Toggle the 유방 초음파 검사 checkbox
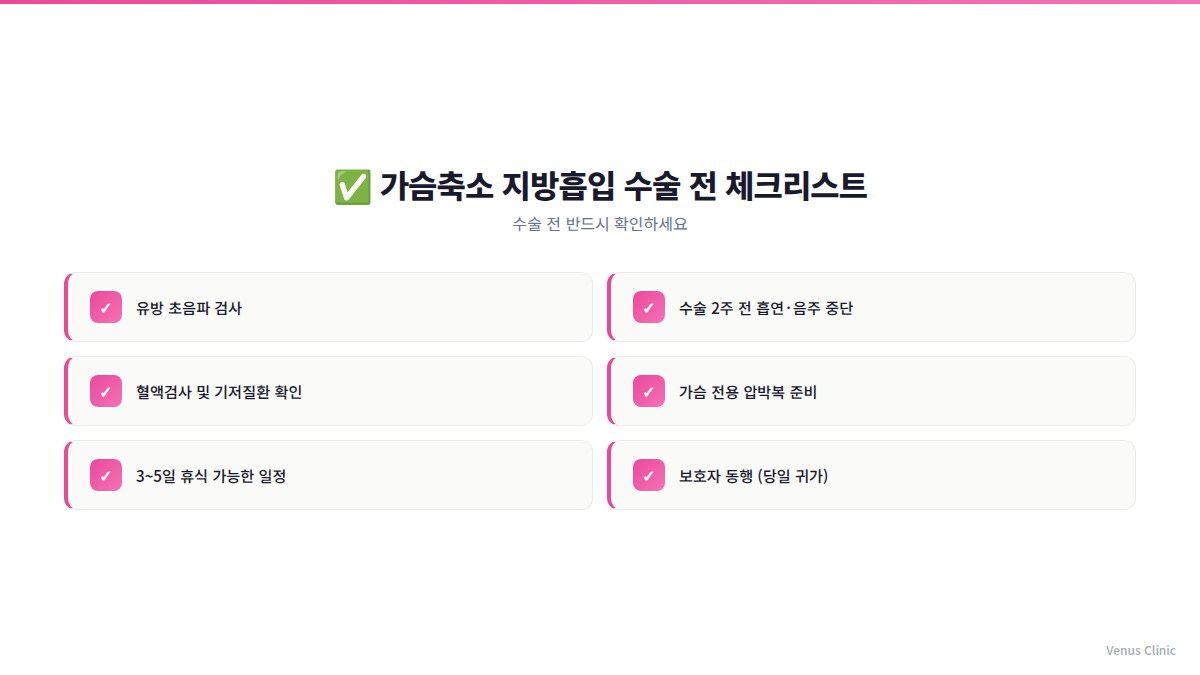 tap(106, 307)
